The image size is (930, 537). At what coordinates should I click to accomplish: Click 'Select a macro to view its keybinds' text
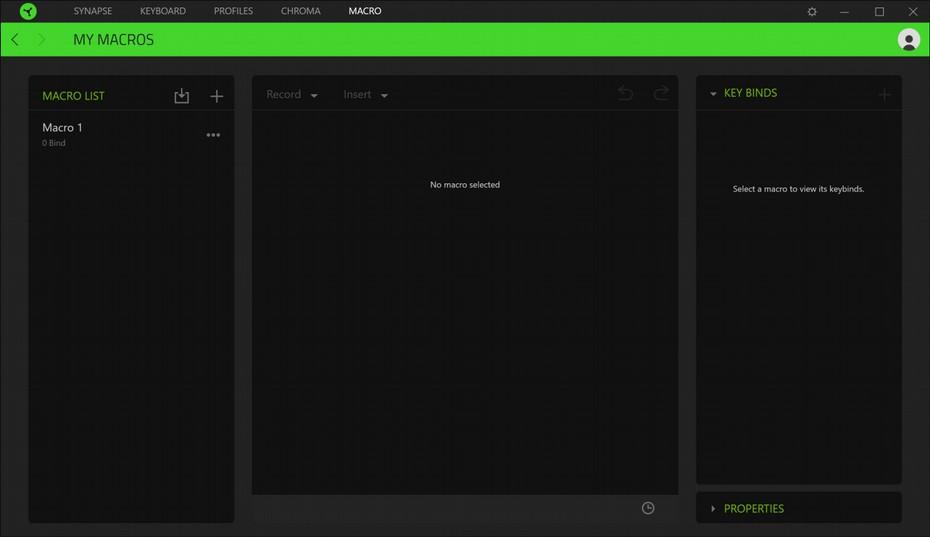(x=798, y=189)
